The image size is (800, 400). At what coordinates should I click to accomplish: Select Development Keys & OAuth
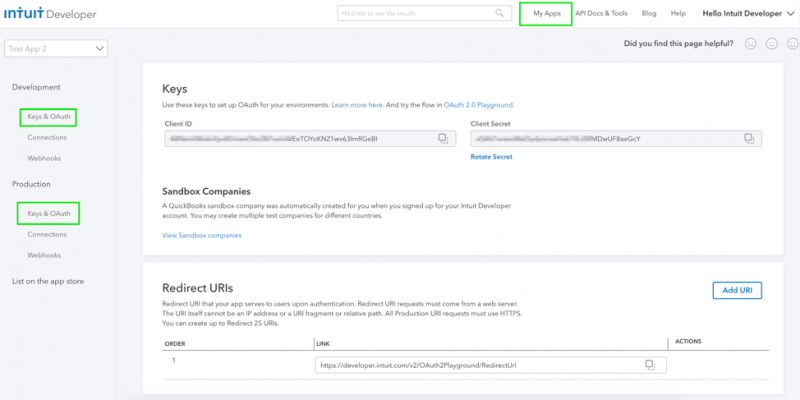tap(48, 117)
